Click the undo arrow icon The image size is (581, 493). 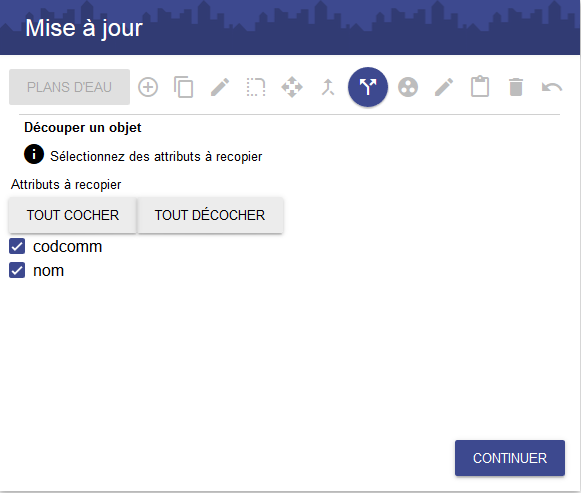pos(552,87)
